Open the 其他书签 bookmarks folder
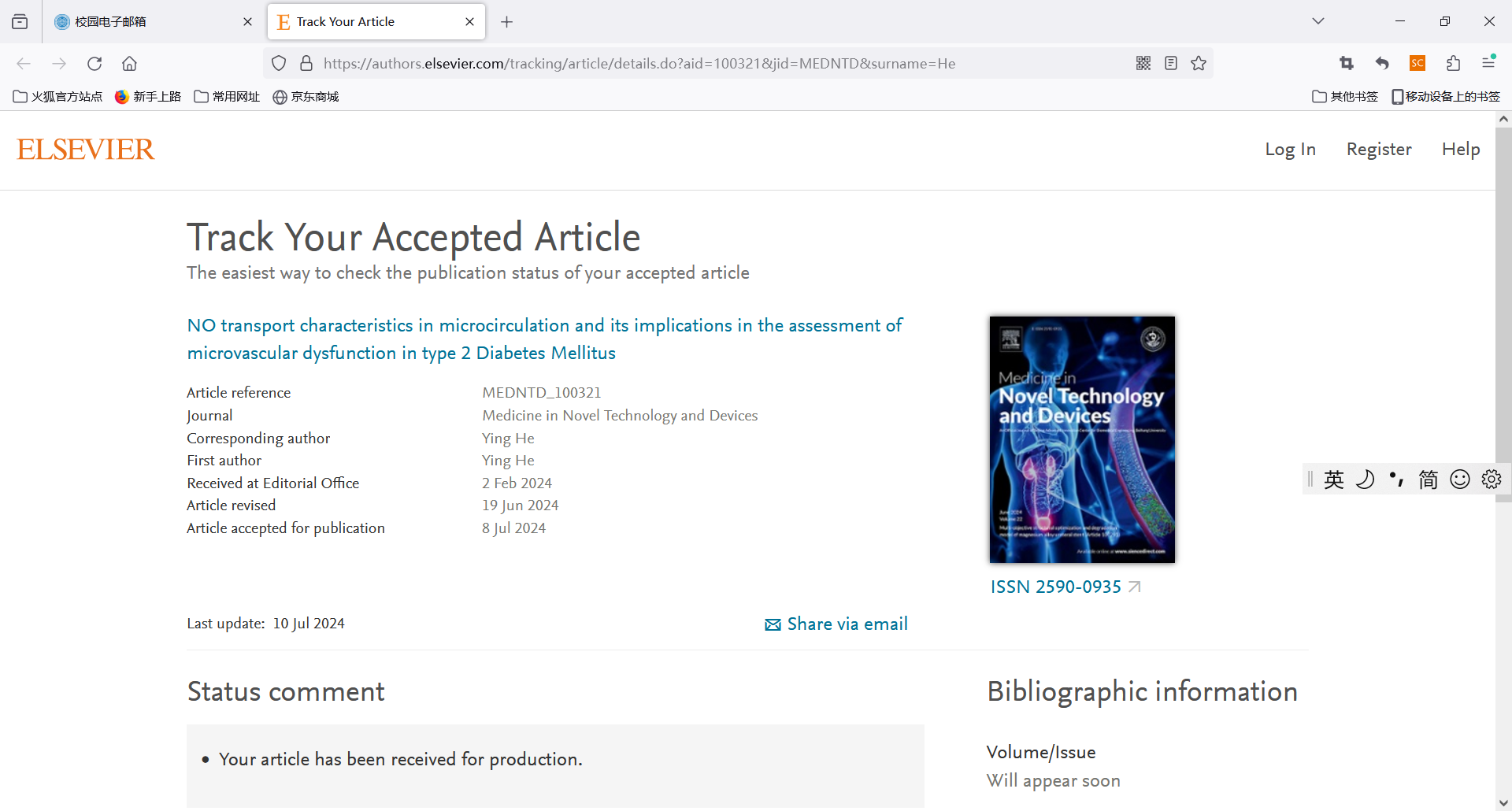 (1345, 97)
